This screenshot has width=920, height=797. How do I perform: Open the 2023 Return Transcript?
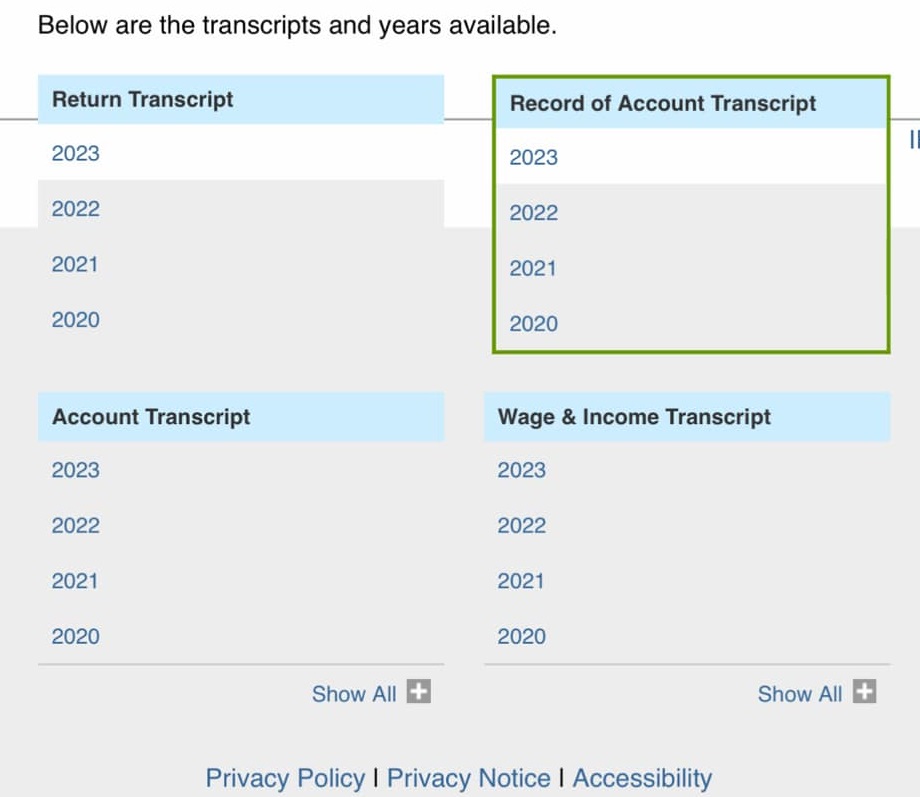tap(76, 153)
